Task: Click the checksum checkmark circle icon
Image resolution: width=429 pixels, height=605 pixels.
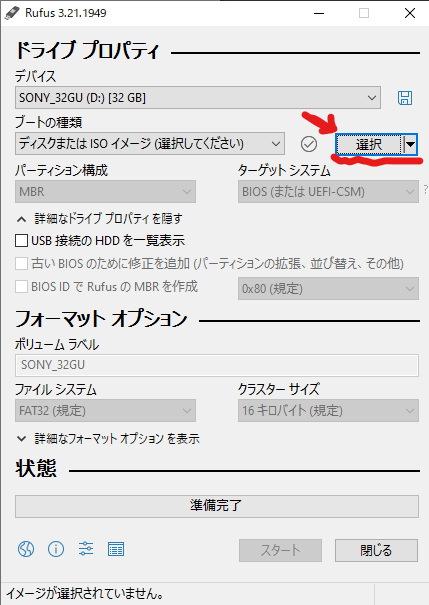Action: click(309, 144)
